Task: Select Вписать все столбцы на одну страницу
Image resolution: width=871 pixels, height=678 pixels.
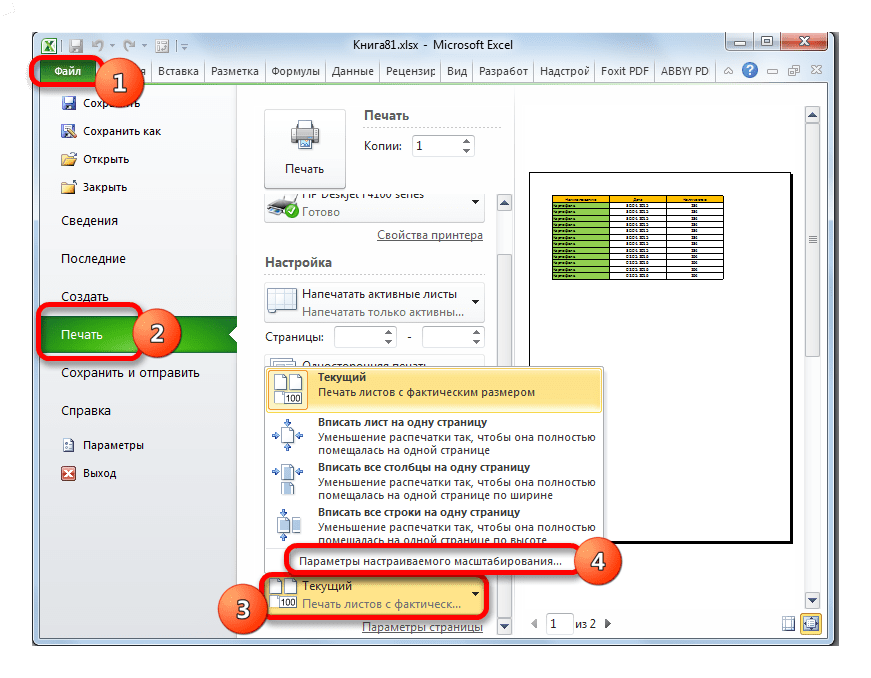Action: point(434,481)
